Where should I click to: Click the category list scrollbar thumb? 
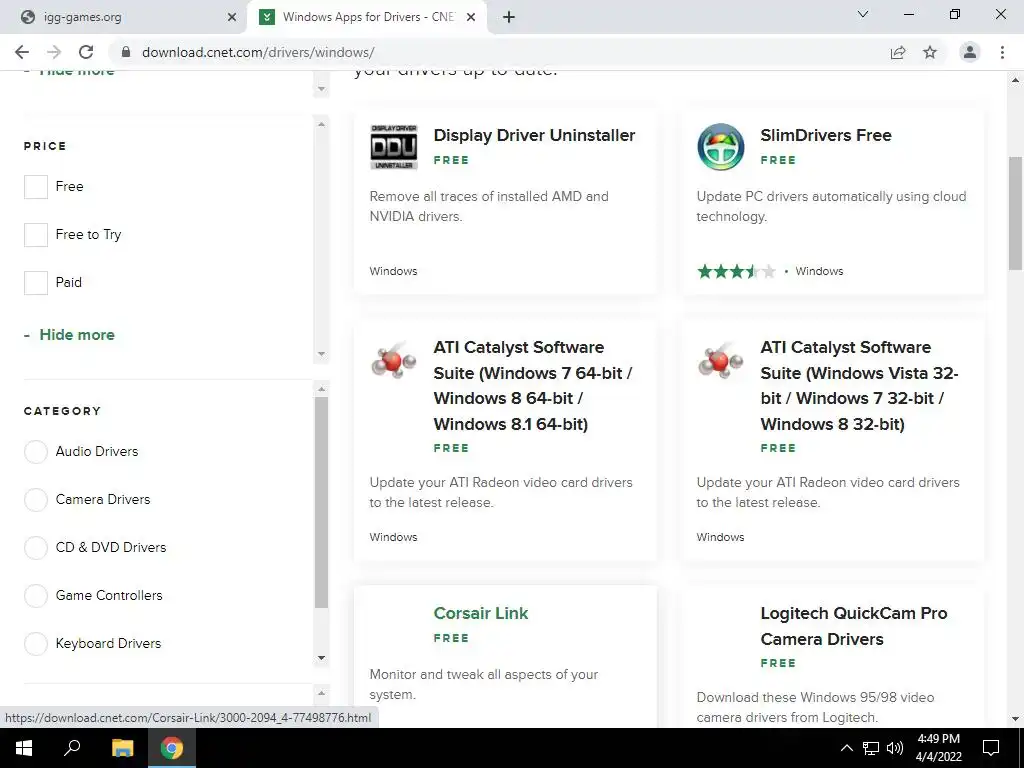(321, 502)
